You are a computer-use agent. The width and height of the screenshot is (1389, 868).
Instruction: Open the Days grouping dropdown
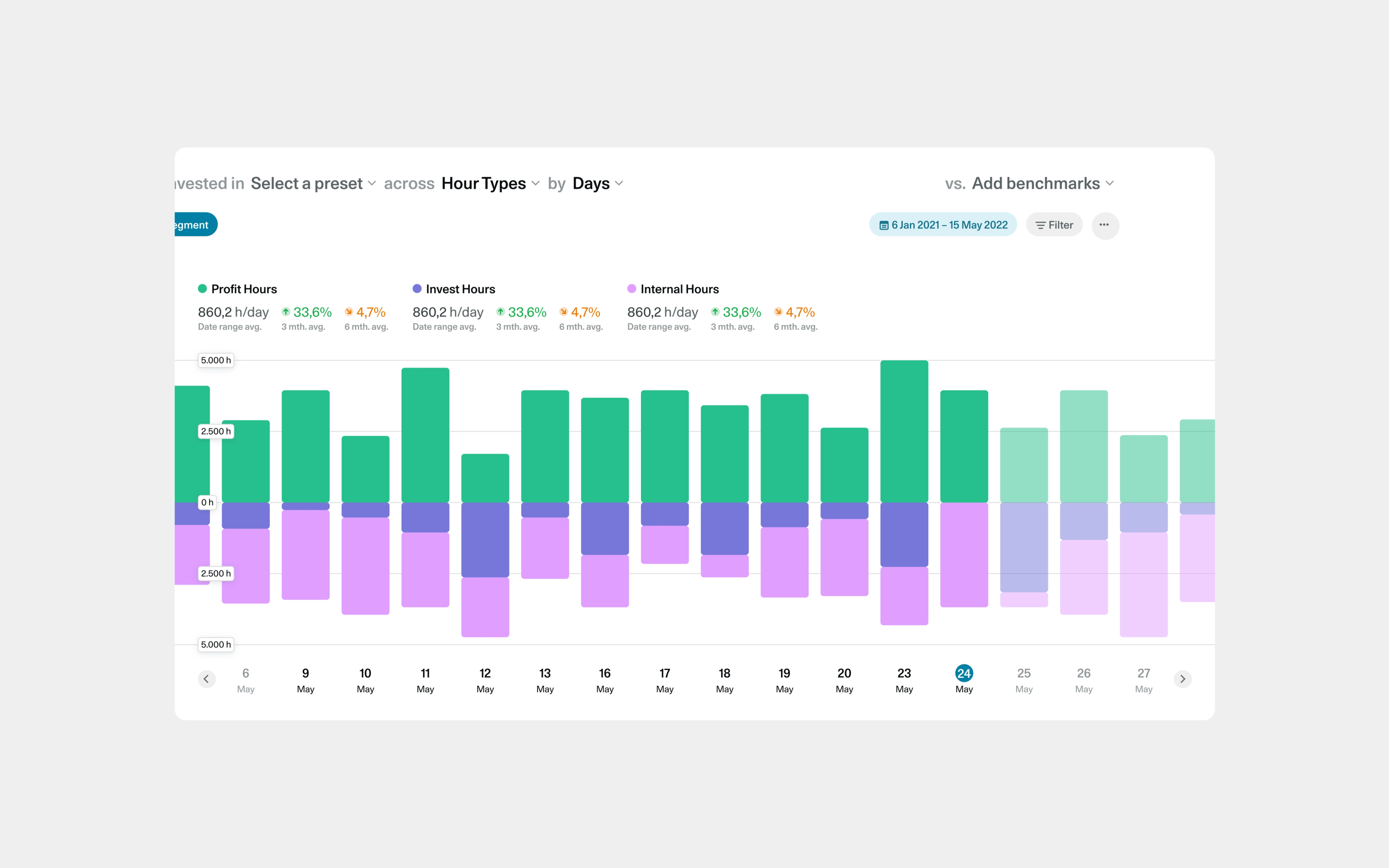tap(598, 184)
